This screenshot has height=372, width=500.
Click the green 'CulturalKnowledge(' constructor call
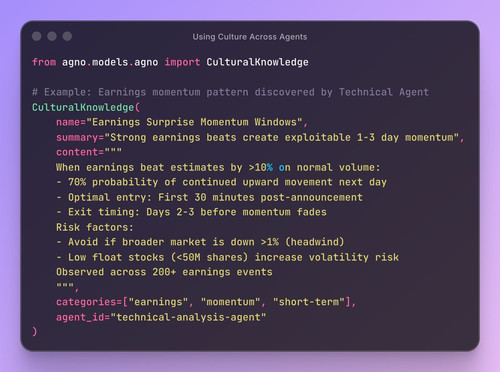[x=86, y=107]
